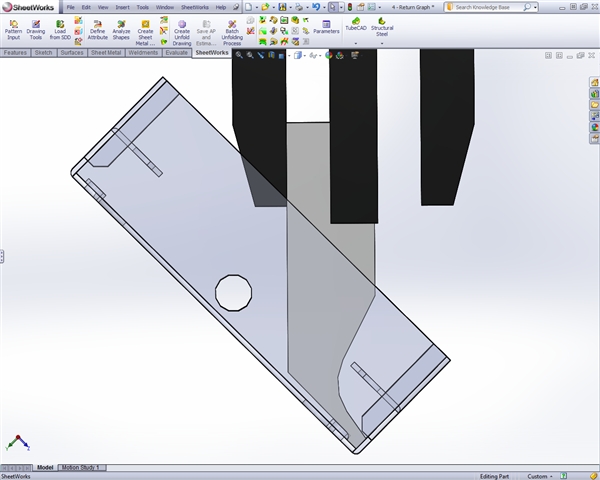Open the Motion Study 1 tab
The image size is (600, 480).
pyautogui.click(x=82, y=467)
